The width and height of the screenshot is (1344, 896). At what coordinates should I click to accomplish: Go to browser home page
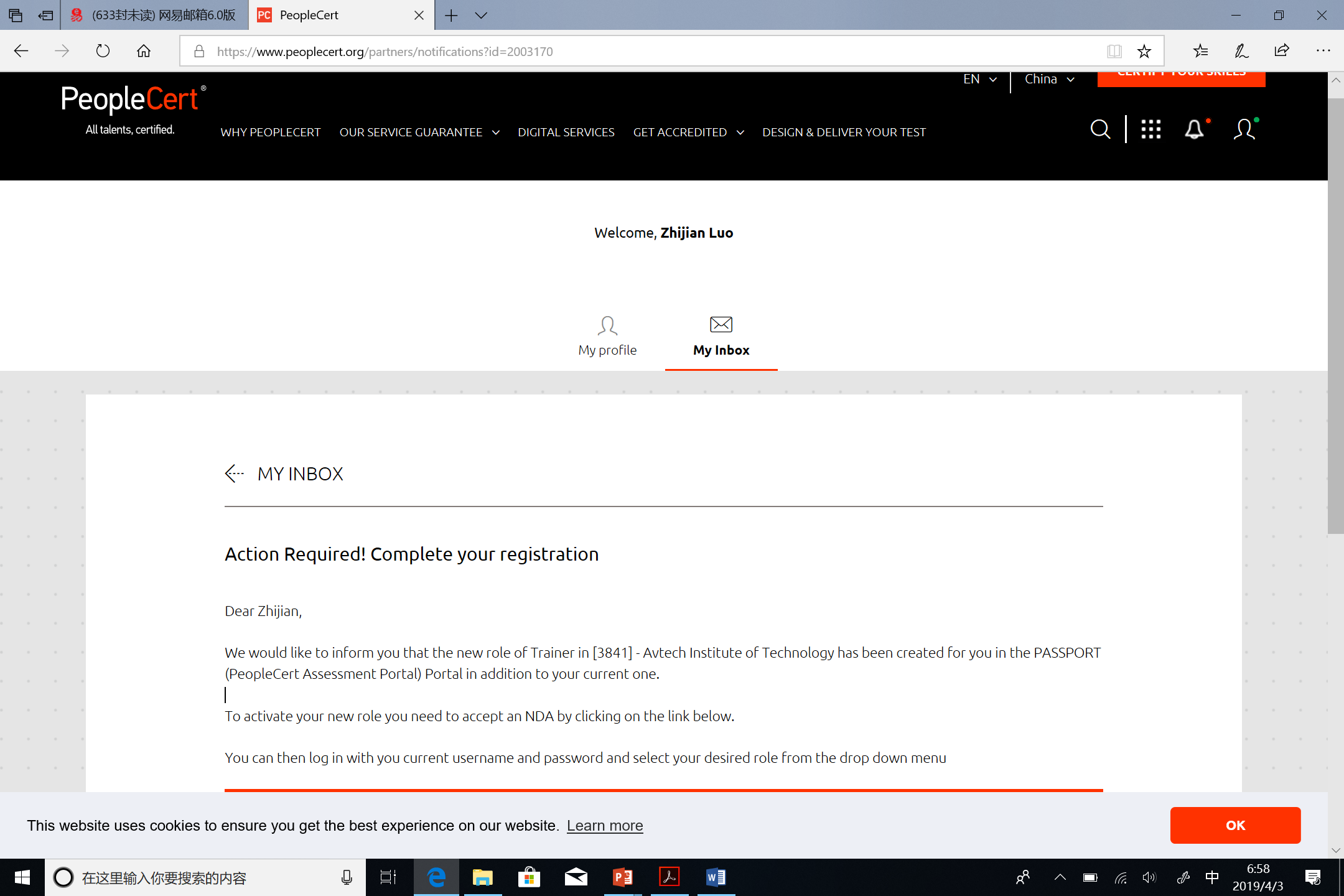click(144, 51)
